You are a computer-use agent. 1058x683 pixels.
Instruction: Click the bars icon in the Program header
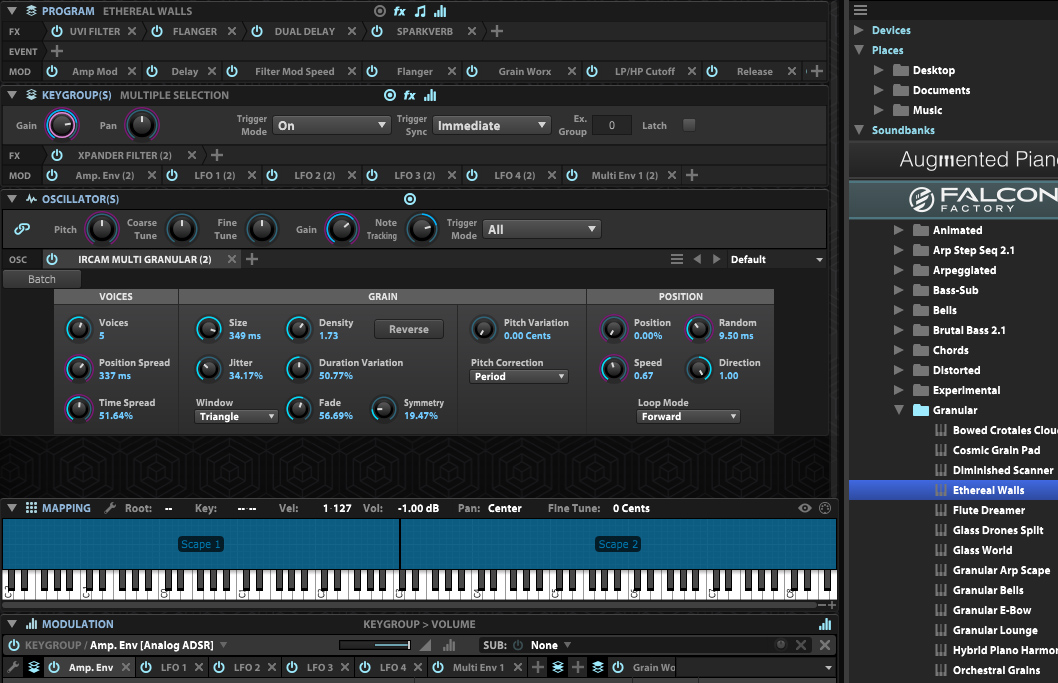440,11
